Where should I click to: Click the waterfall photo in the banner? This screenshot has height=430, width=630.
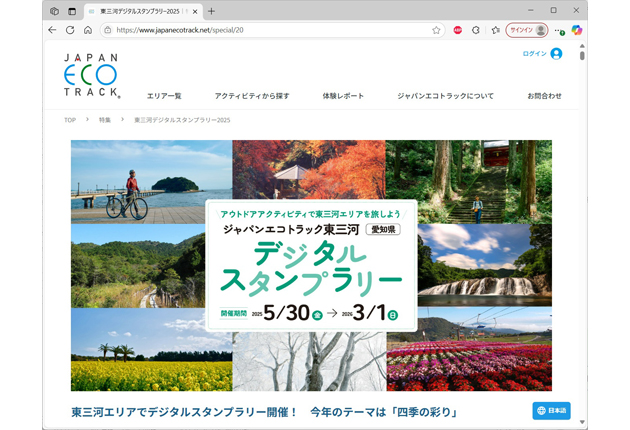pyautogui.click(x=485, y=265)
